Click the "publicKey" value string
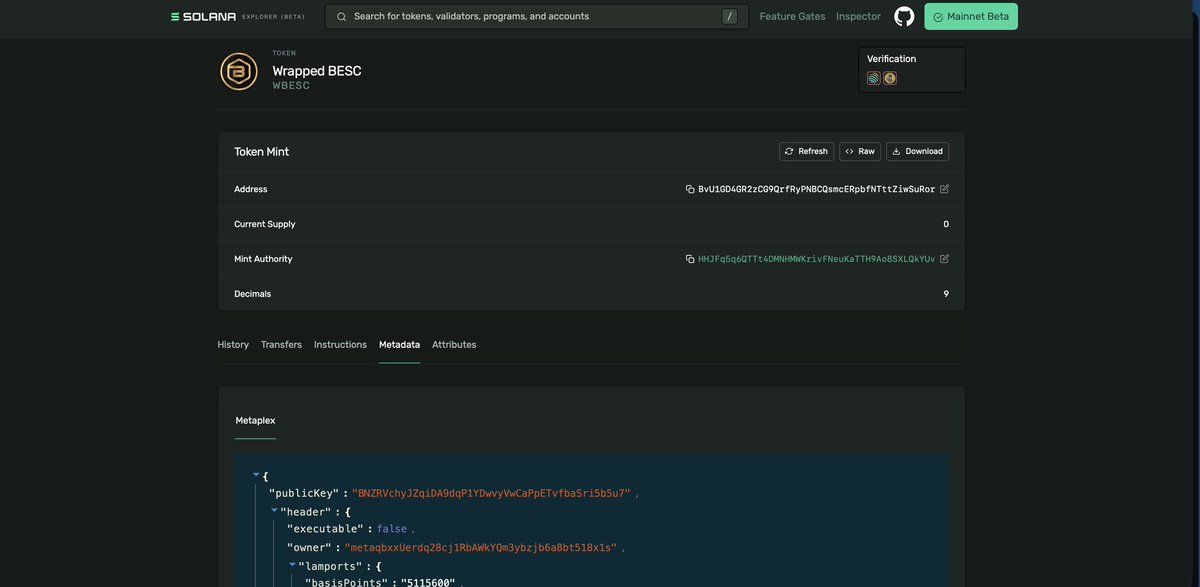The image size is (1200, 587). tap(491, 494)
